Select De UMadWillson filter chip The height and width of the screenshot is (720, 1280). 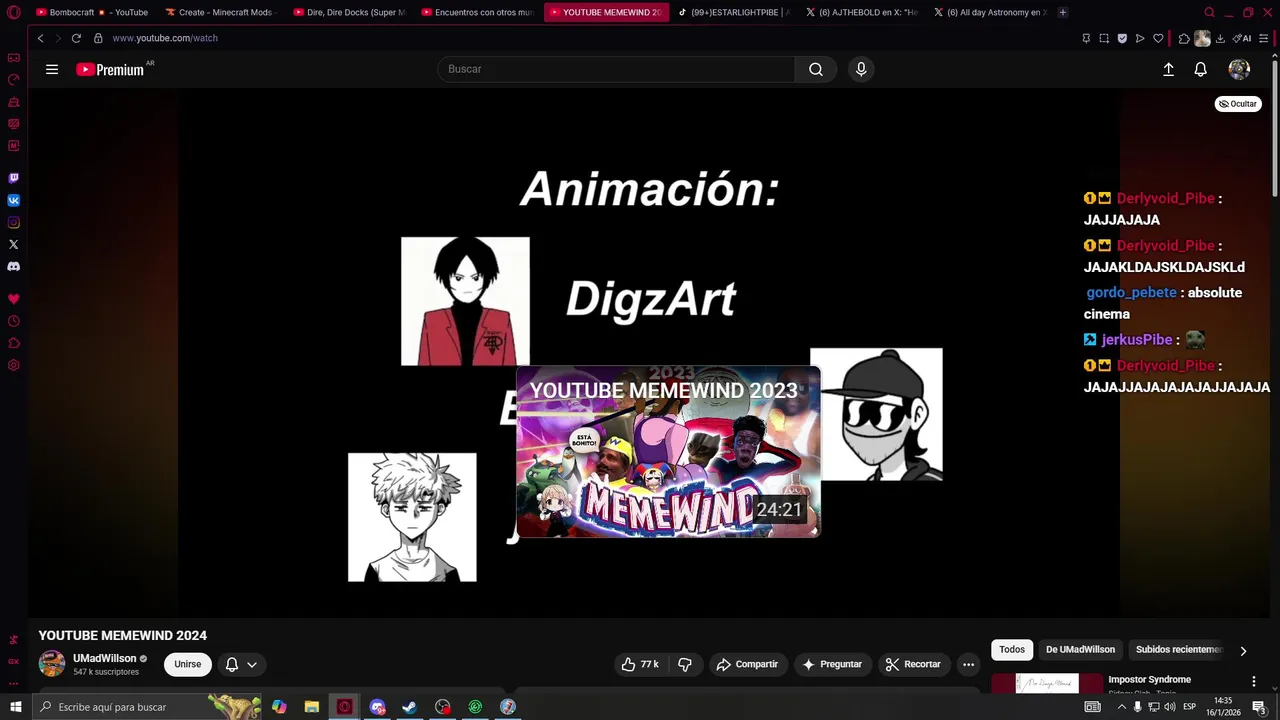tap(1080, 650)
